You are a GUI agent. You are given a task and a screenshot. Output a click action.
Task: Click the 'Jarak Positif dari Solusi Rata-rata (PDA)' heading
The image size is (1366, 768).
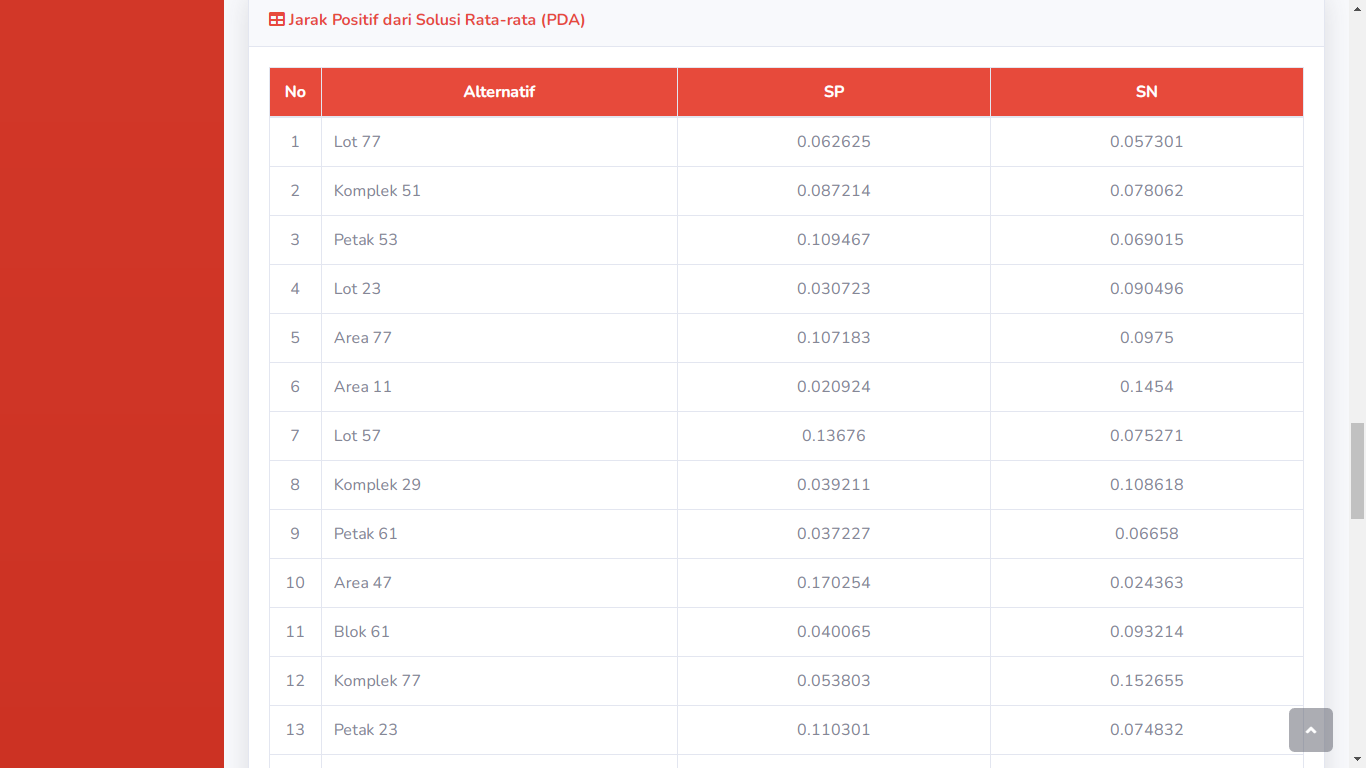[x=437, y=20]
